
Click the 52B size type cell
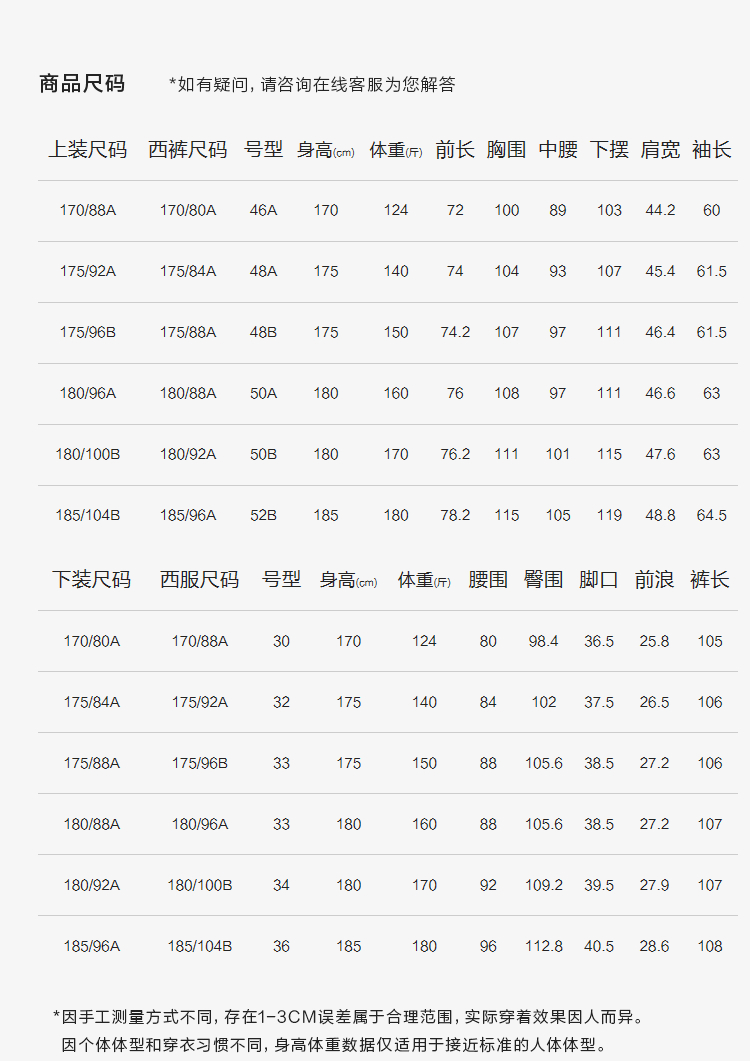pyautogui.click(x=264, y=515)
